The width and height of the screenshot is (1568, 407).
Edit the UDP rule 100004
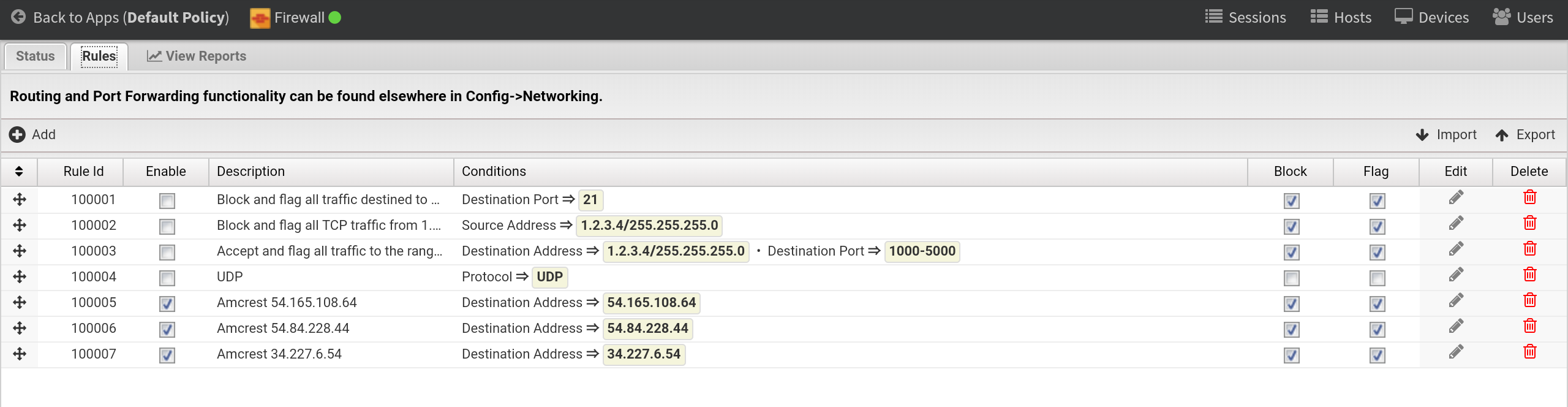coord(1456,275)
